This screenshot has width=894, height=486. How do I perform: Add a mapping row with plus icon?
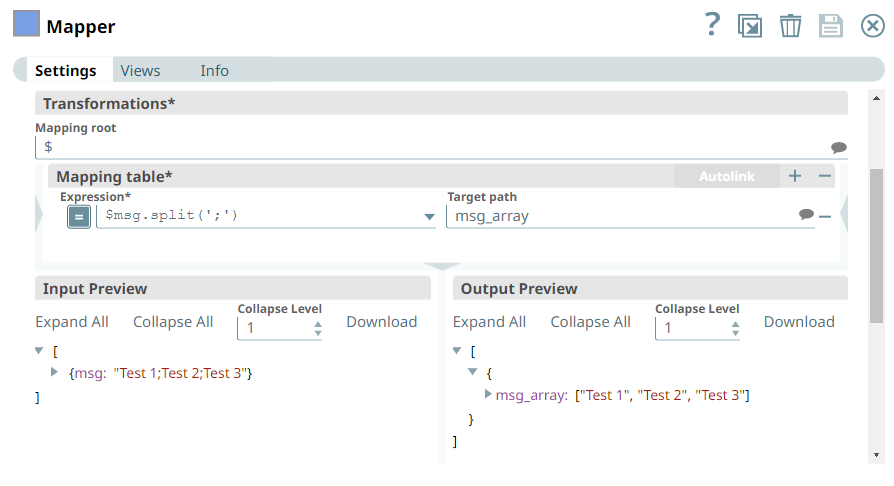click(x=795, y=176)
